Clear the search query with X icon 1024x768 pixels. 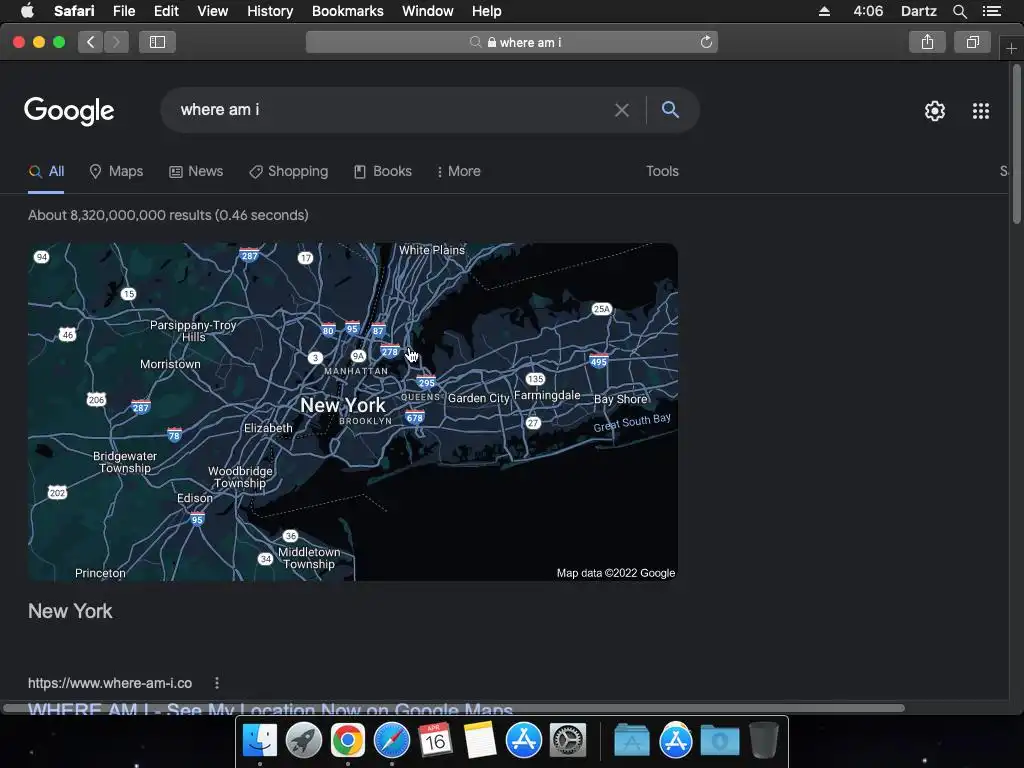tap(622, 110)
